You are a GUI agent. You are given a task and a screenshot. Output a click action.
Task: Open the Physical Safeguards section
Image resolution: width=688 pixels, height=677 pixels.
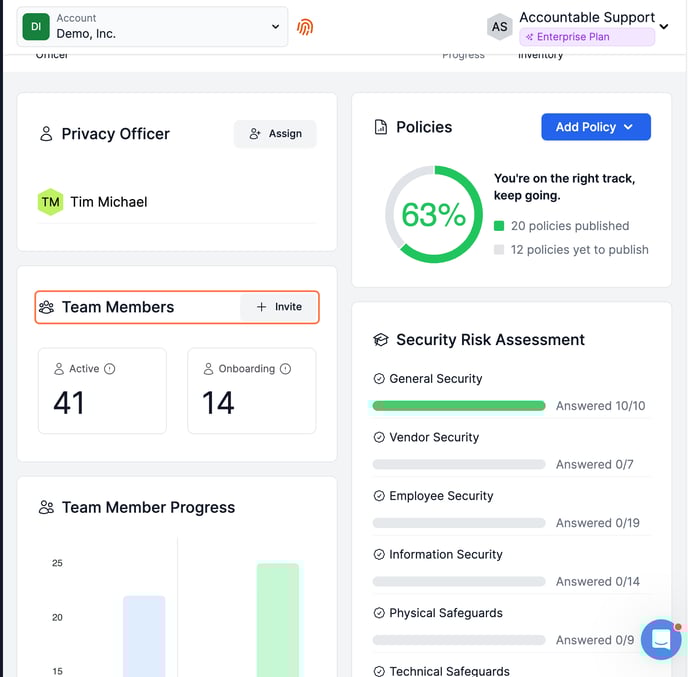(446, 613)
